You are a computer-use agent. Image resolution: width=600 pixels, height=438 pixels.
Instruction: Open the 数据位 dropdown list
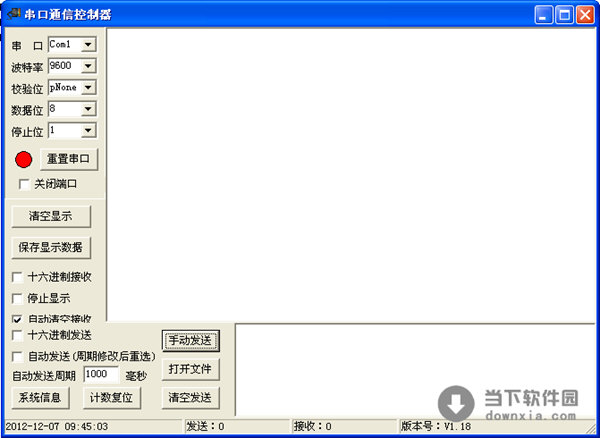coord(88,108)
